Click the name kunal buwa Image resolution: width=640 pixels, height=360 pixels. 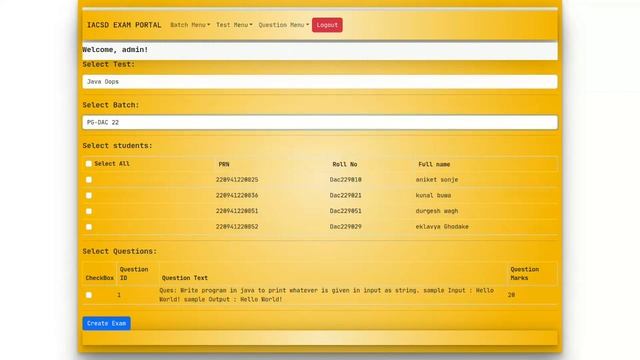pos(433,196)
